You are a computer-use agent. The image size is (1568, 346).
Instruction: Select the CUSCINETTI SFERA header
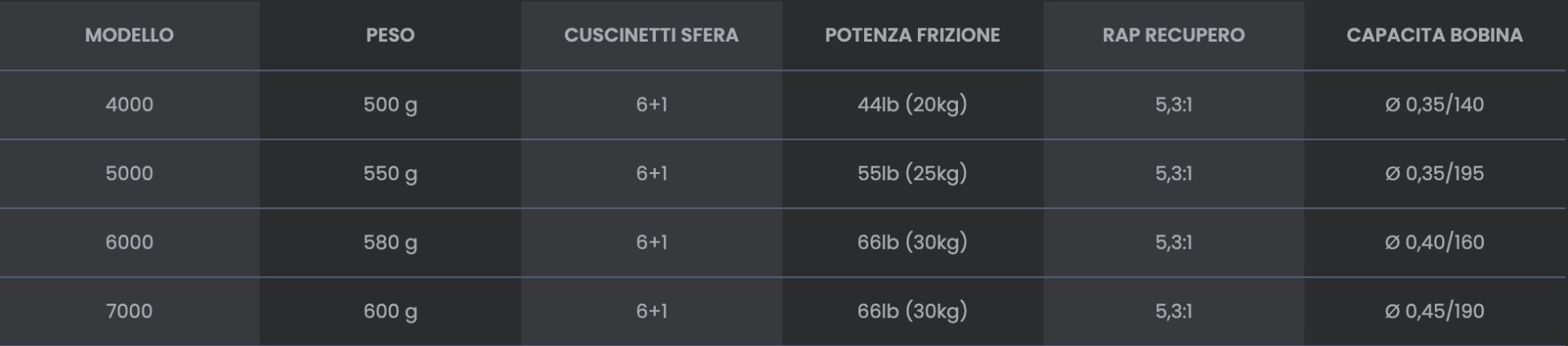coord(651,35)
